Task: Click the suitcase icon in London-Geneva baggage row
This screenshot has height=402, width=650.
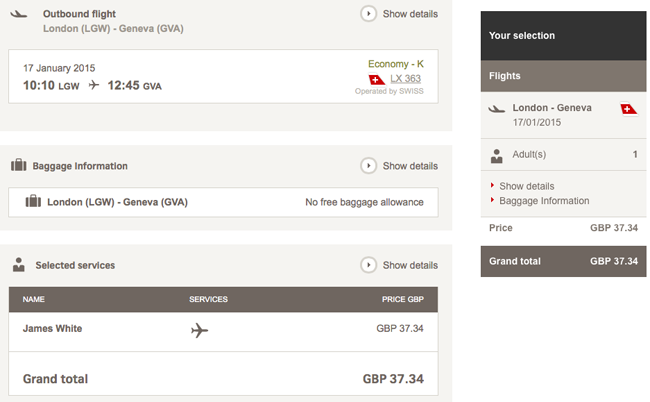Action: click(33, 201)
